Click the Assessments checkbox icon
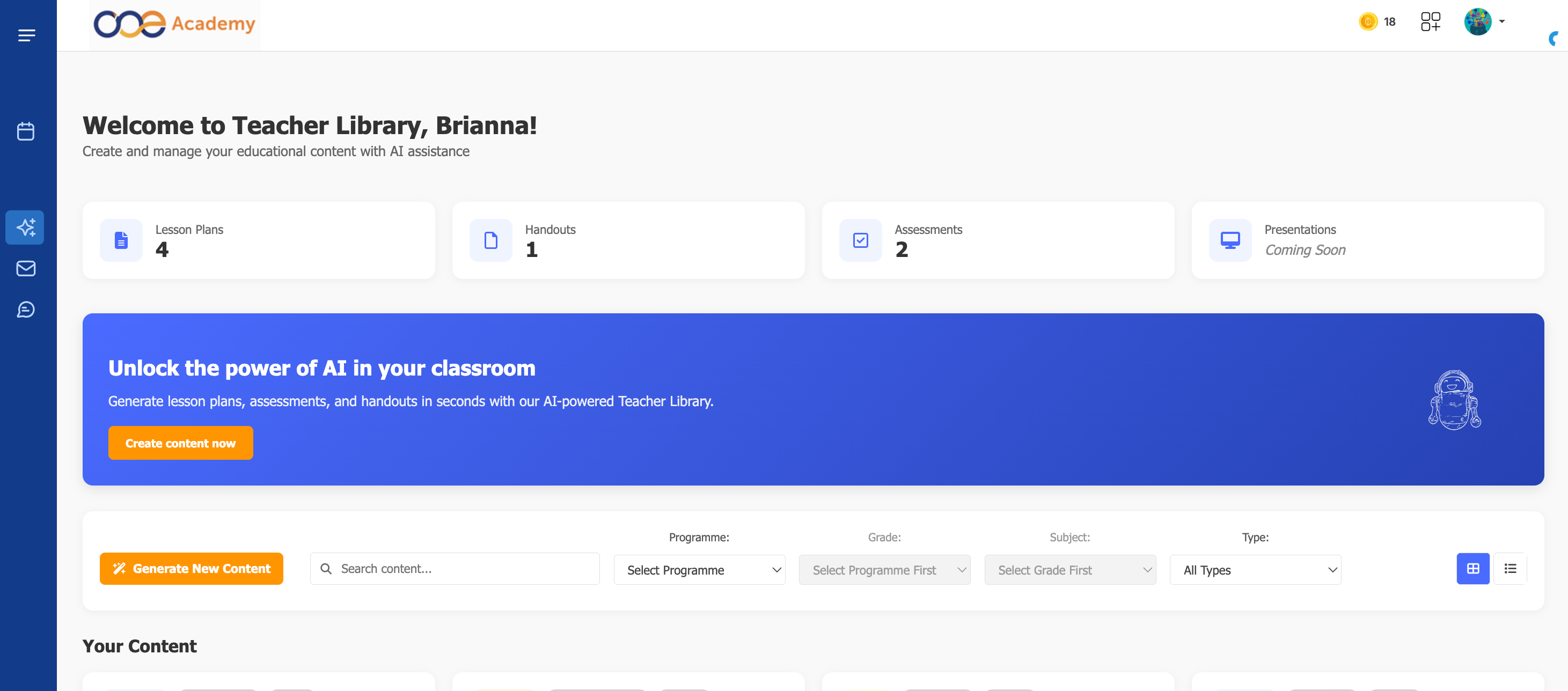1568x691 pixels. tap(860, 240)
